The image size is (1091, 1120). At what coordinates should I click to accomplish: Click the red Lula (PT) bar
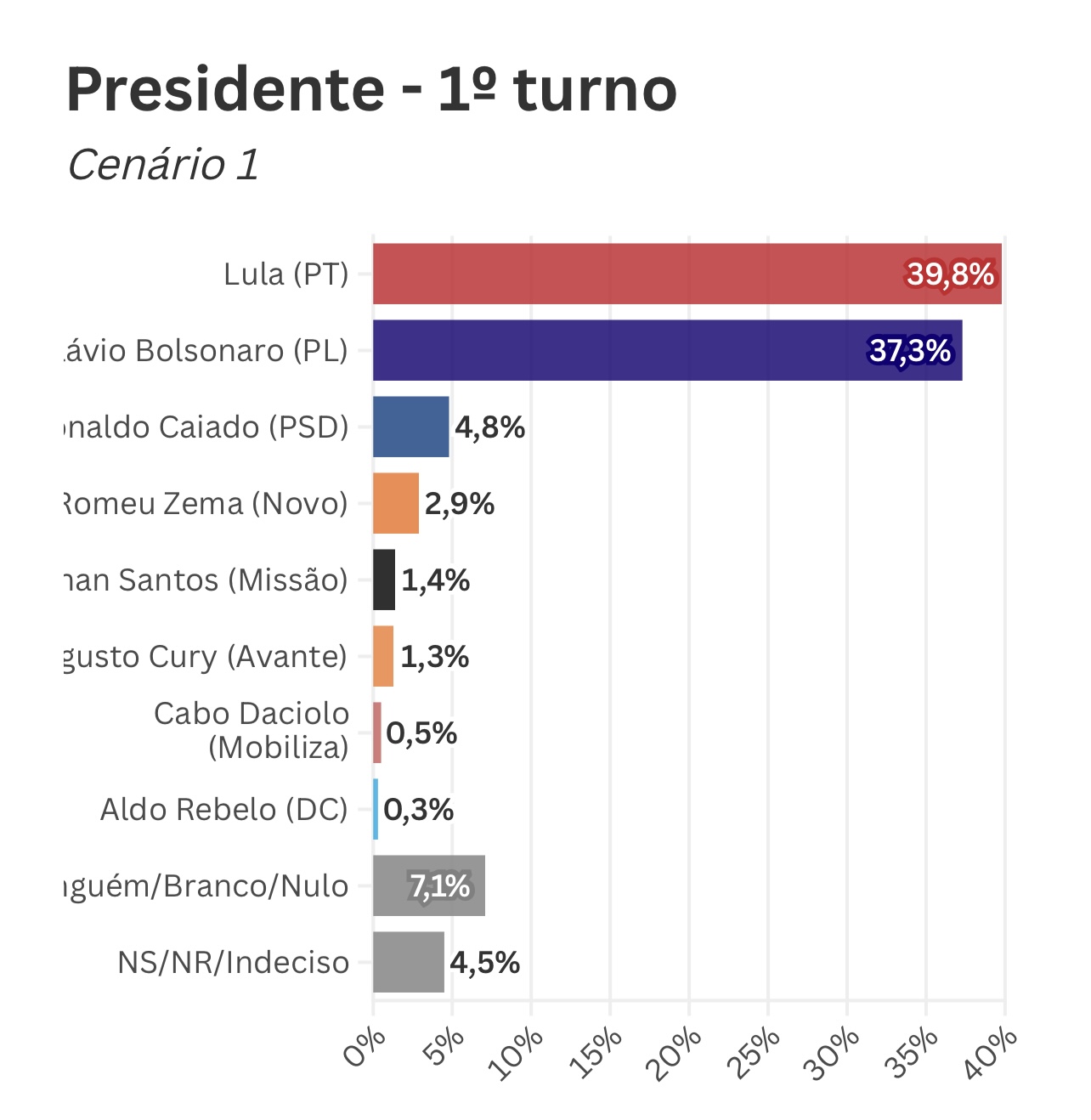[637, 274]
